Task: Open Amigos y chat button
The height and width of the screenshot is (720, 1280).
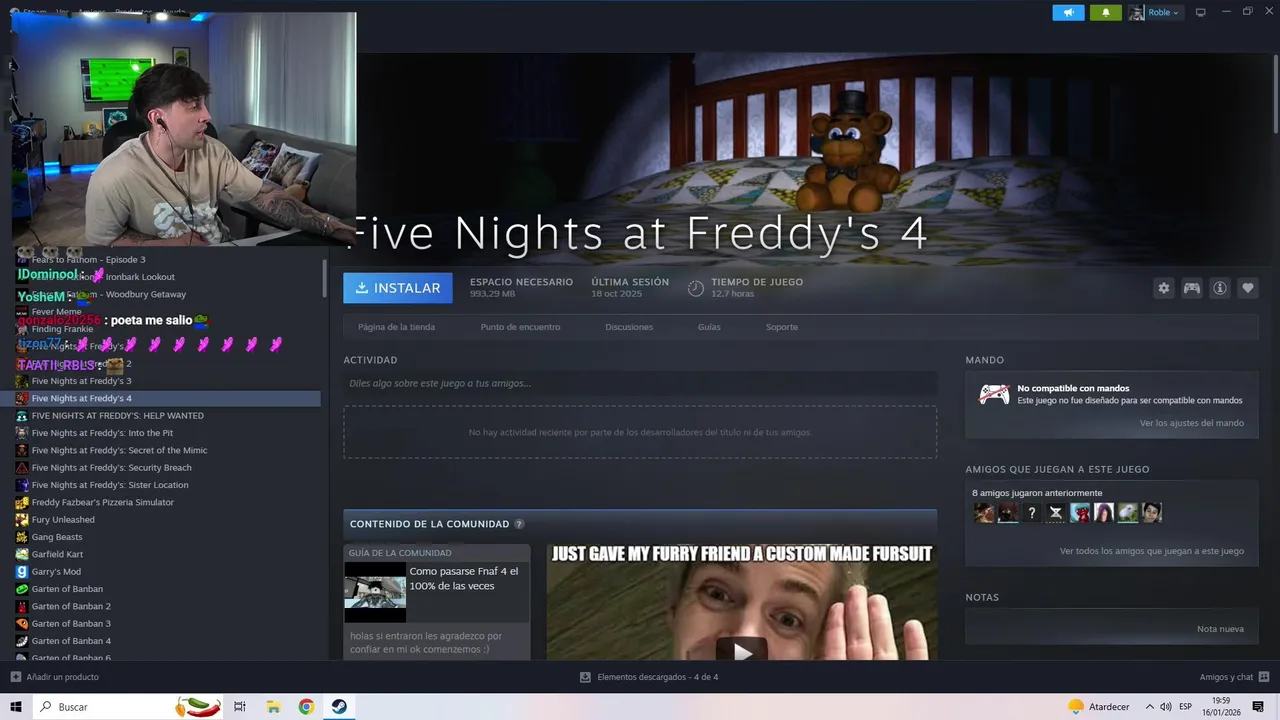Action: coord(1234,677)
